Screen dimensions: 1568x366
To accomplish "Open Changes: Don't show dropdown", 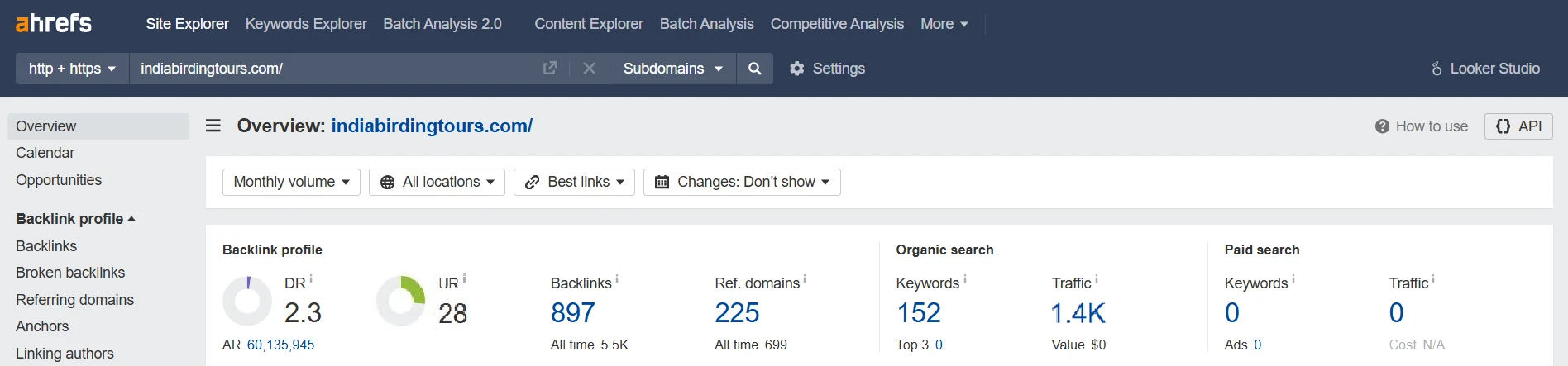I will tap(742, 182).
